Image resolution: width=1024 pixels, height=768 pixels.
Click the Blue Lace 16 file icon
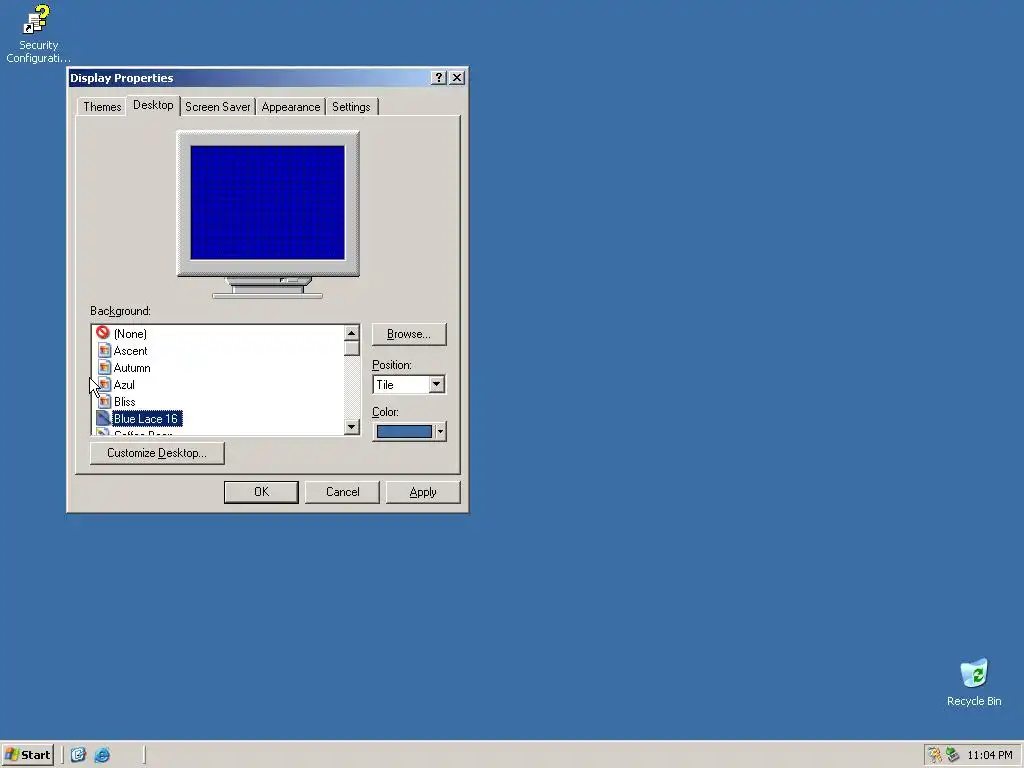103,418
